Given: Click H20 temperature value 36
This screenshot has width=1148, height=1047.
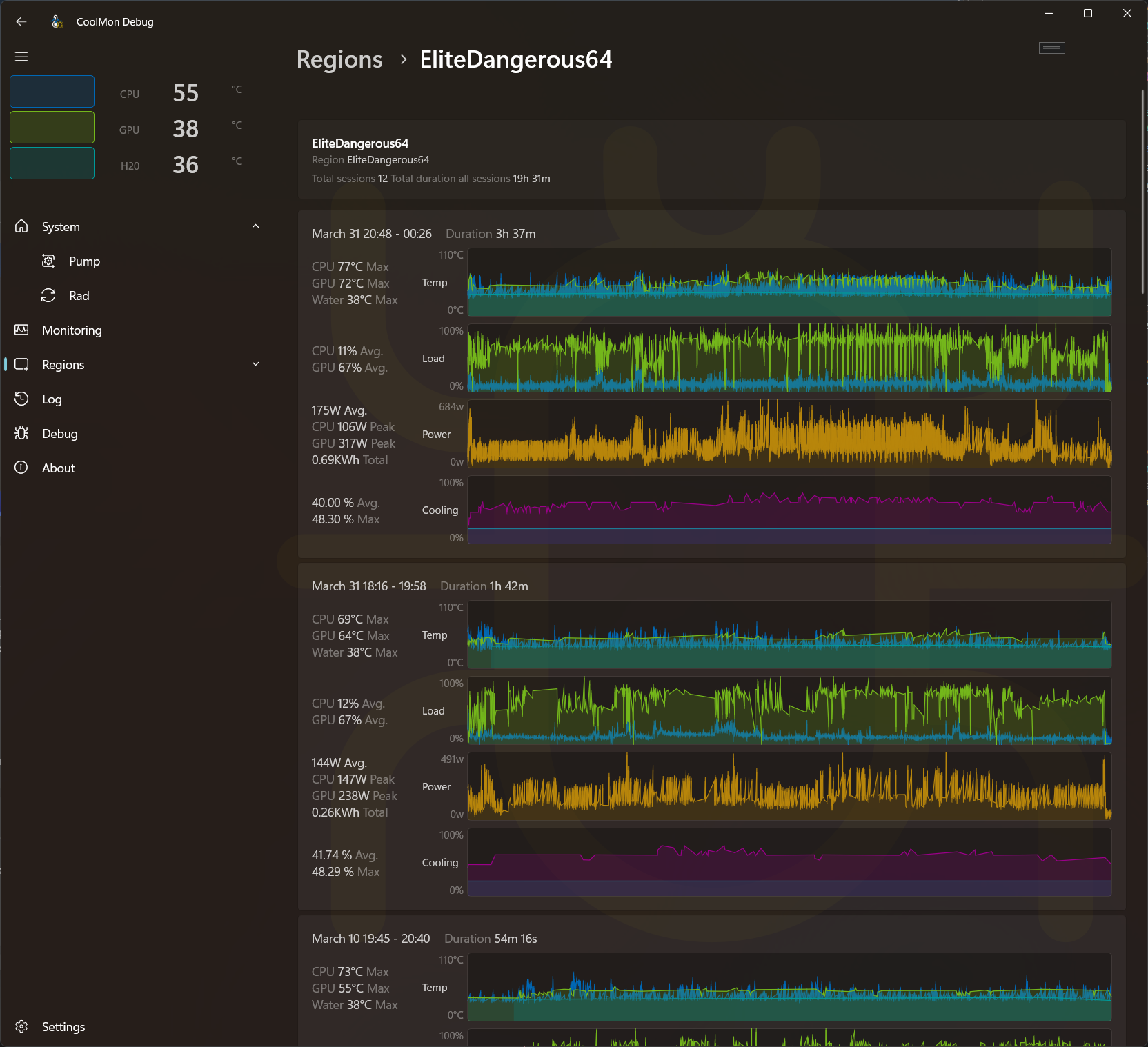Looking at the screenshot, I should [186, 165].
